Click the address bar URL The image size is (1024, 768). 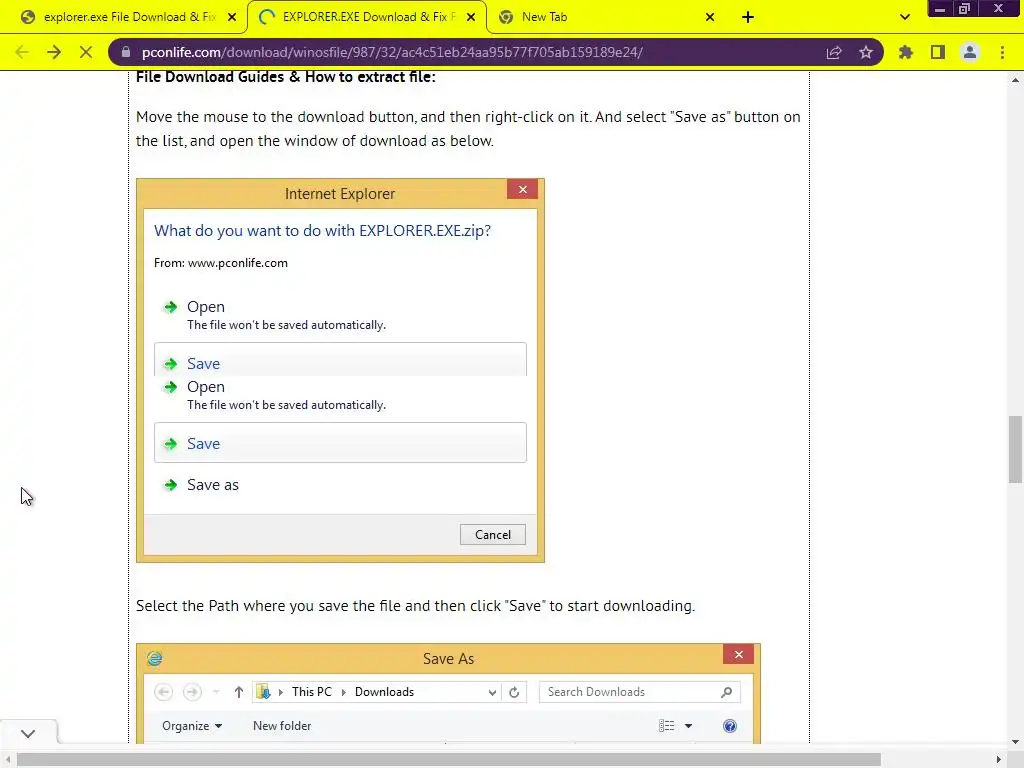click(x=392, y=52)
